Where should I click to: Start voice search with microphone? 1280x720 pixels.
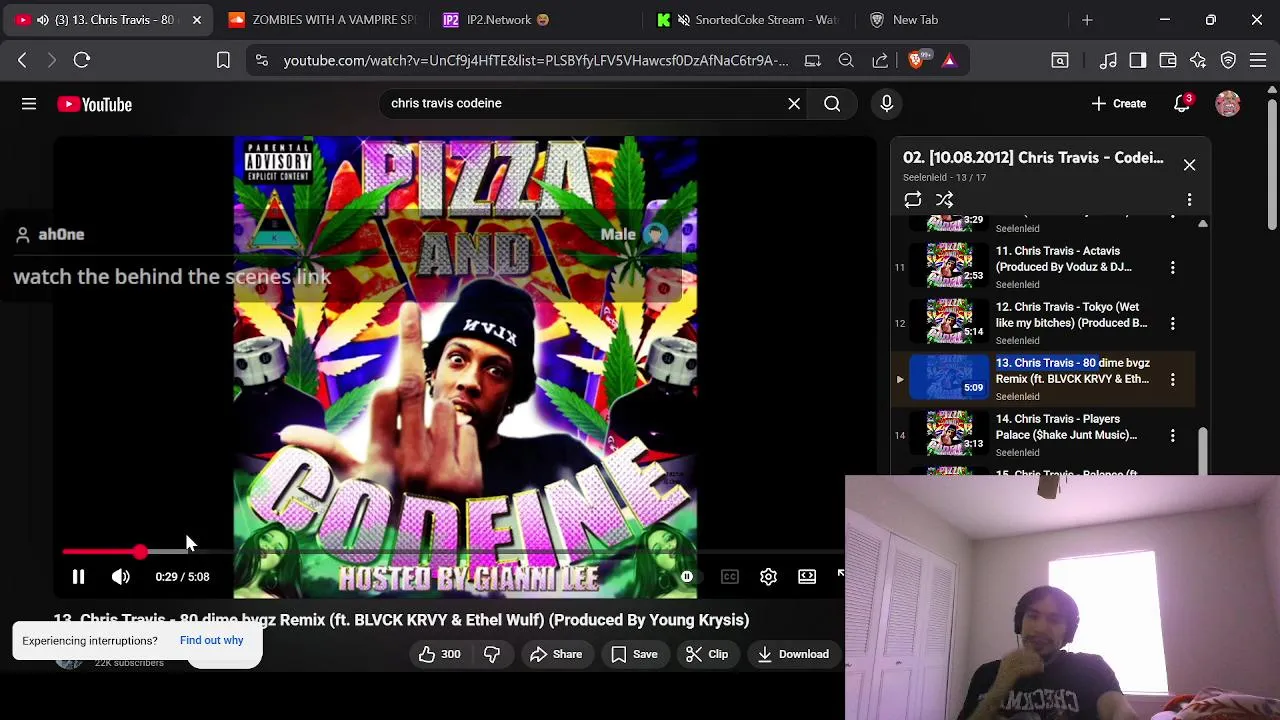(x=887, y=103)
